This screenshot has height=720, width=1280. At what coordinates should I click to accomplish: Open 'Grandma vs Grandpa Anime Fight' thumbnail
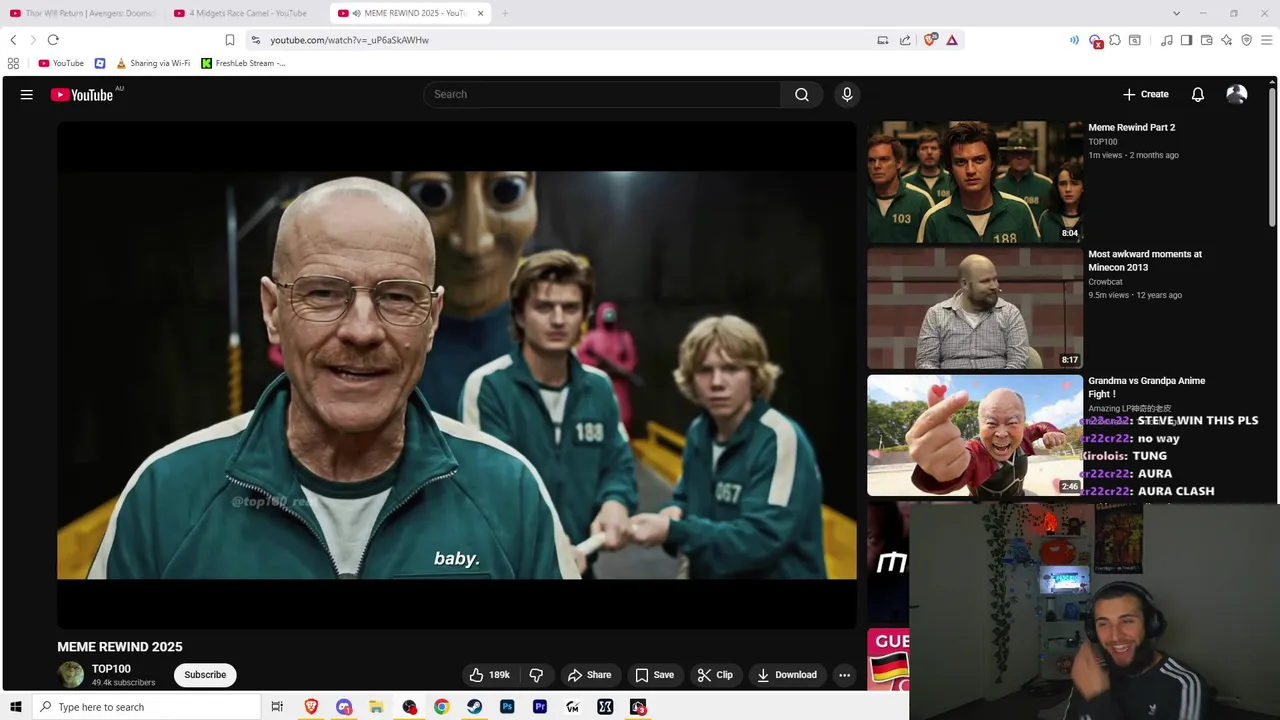click(975, 435)
